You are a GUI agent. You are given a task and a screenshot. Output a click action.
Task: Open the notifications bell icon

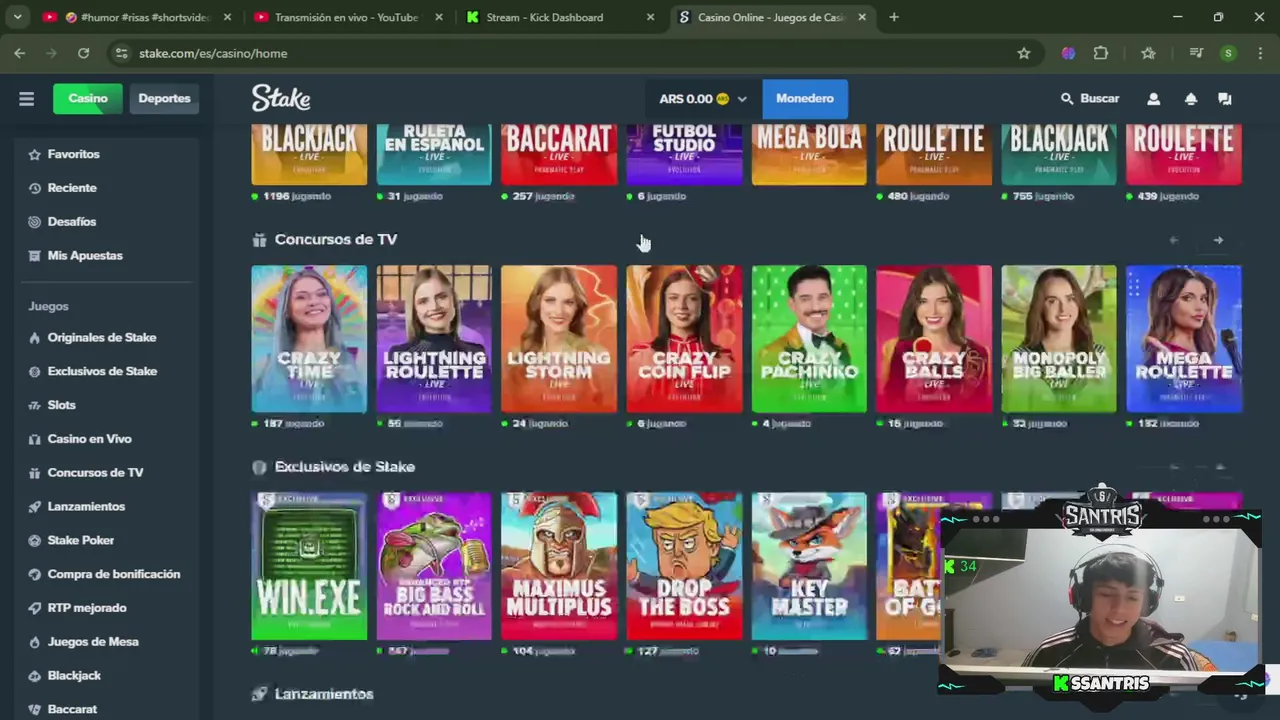tap(1190, 99)
